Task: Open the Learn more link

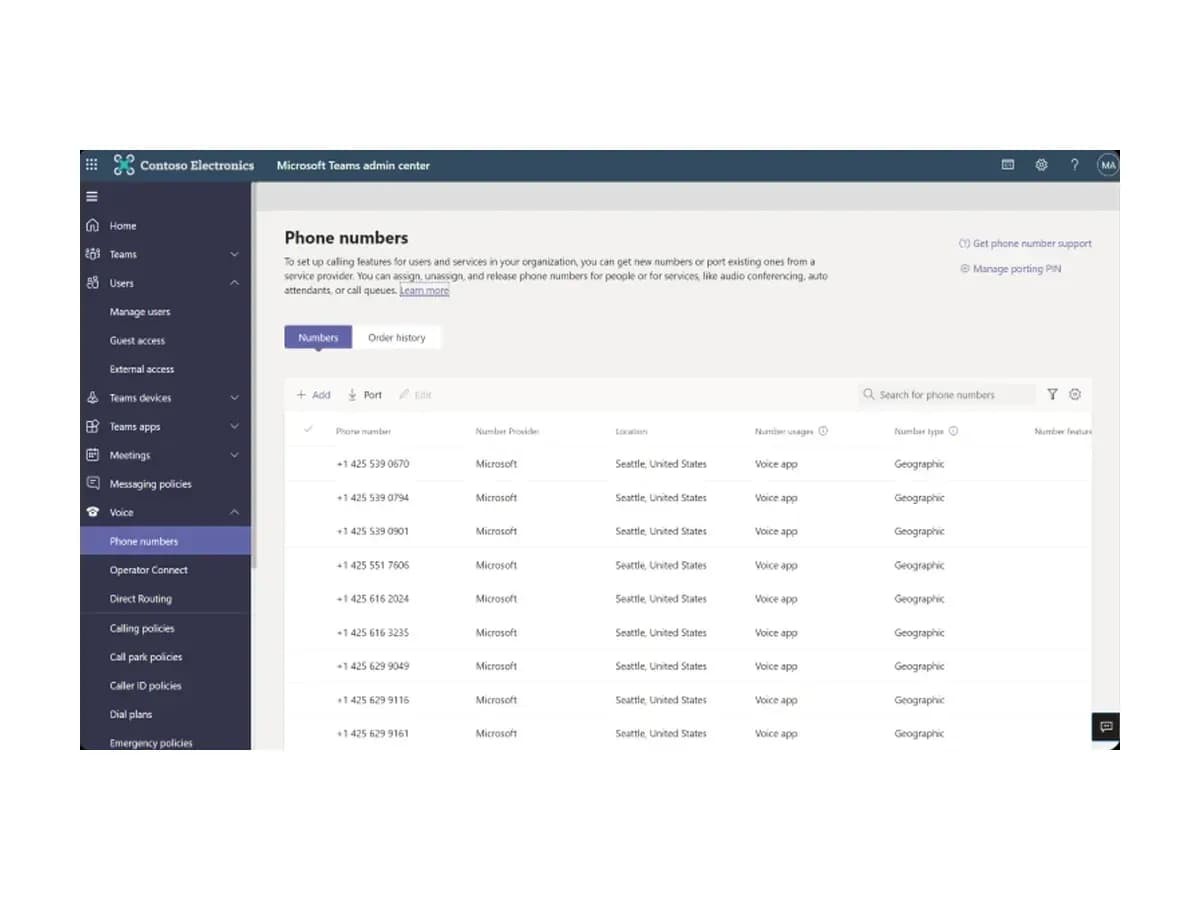Action: (424, 290)
